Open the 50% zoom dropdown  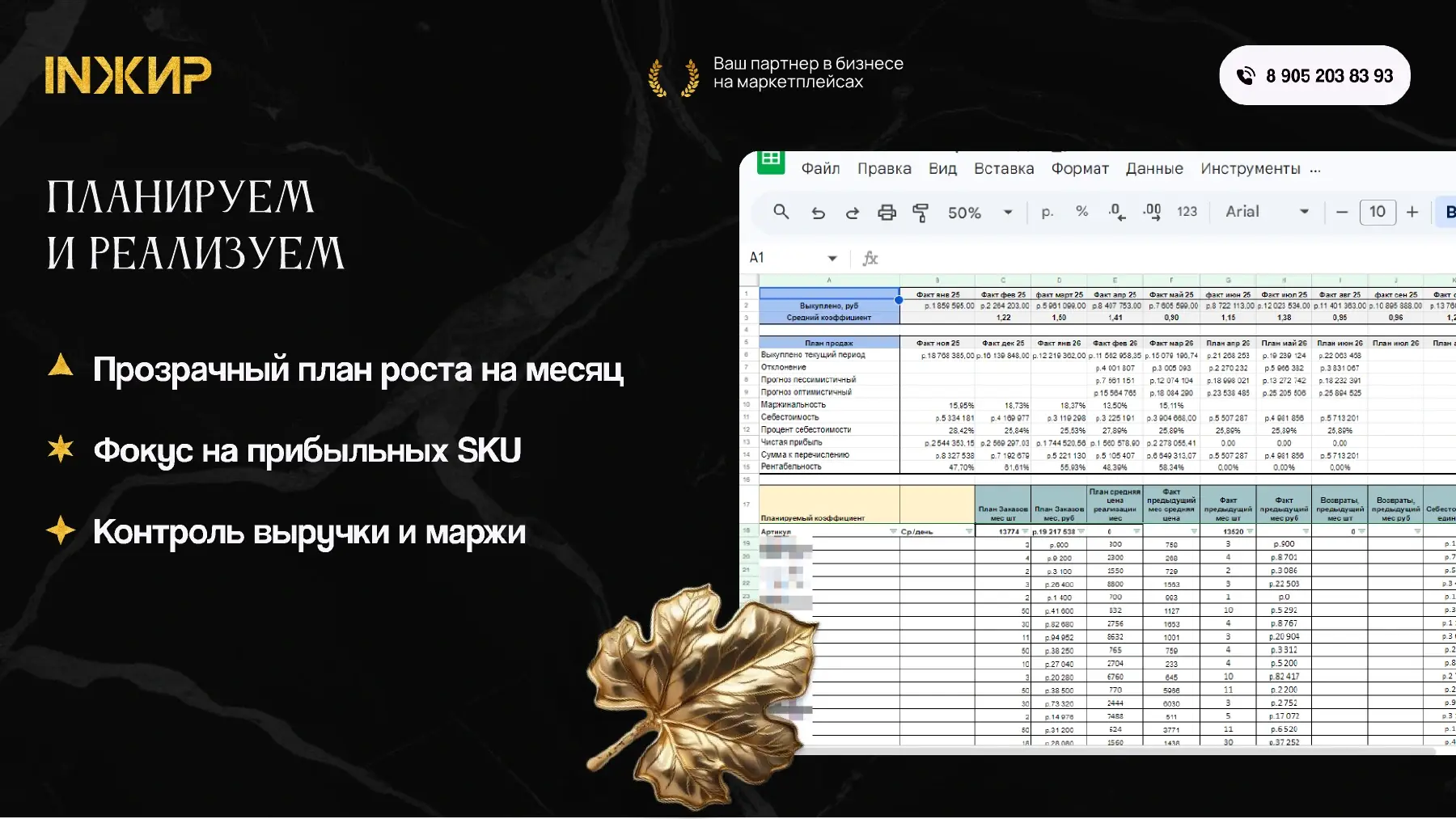[x=1008, y=213]
